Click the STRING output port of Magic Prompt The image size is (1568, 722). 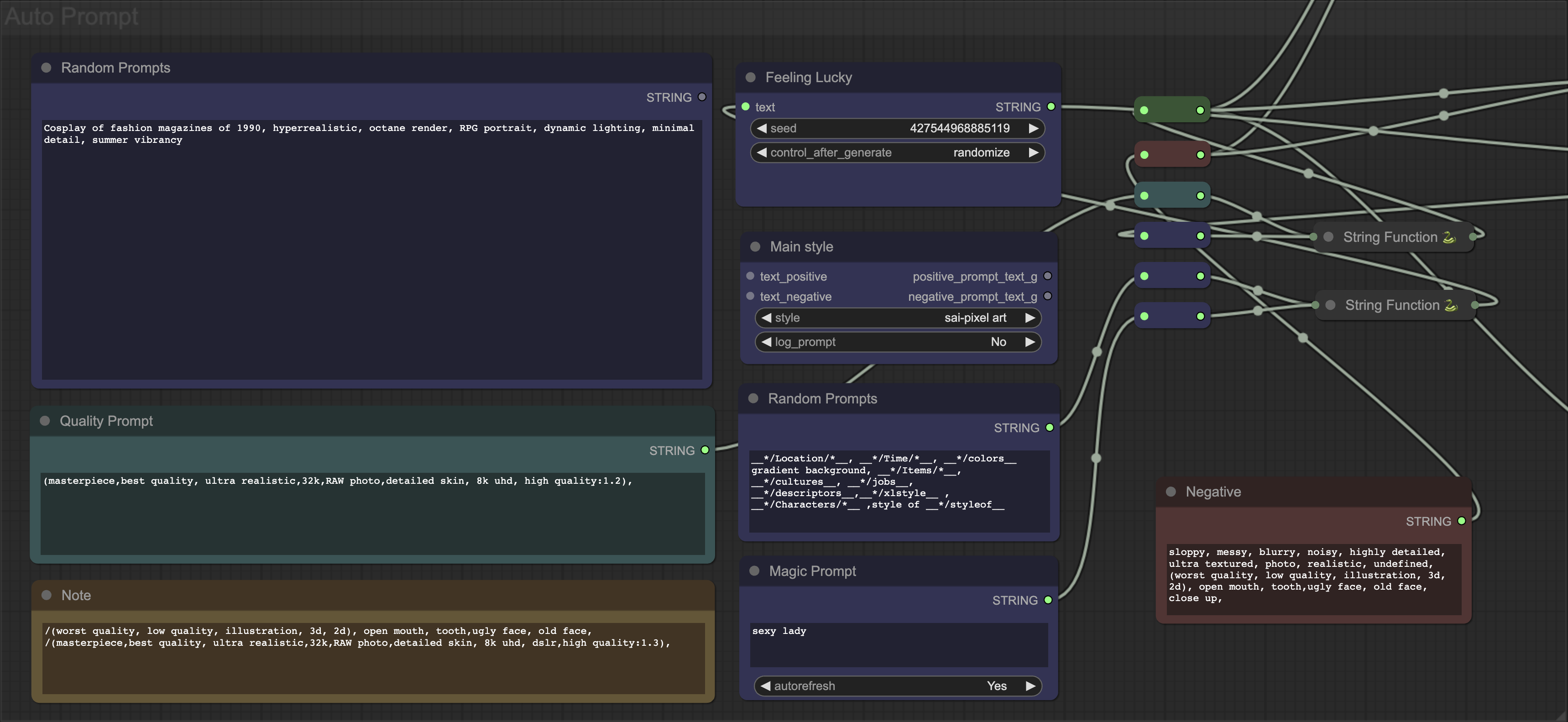1048,600
